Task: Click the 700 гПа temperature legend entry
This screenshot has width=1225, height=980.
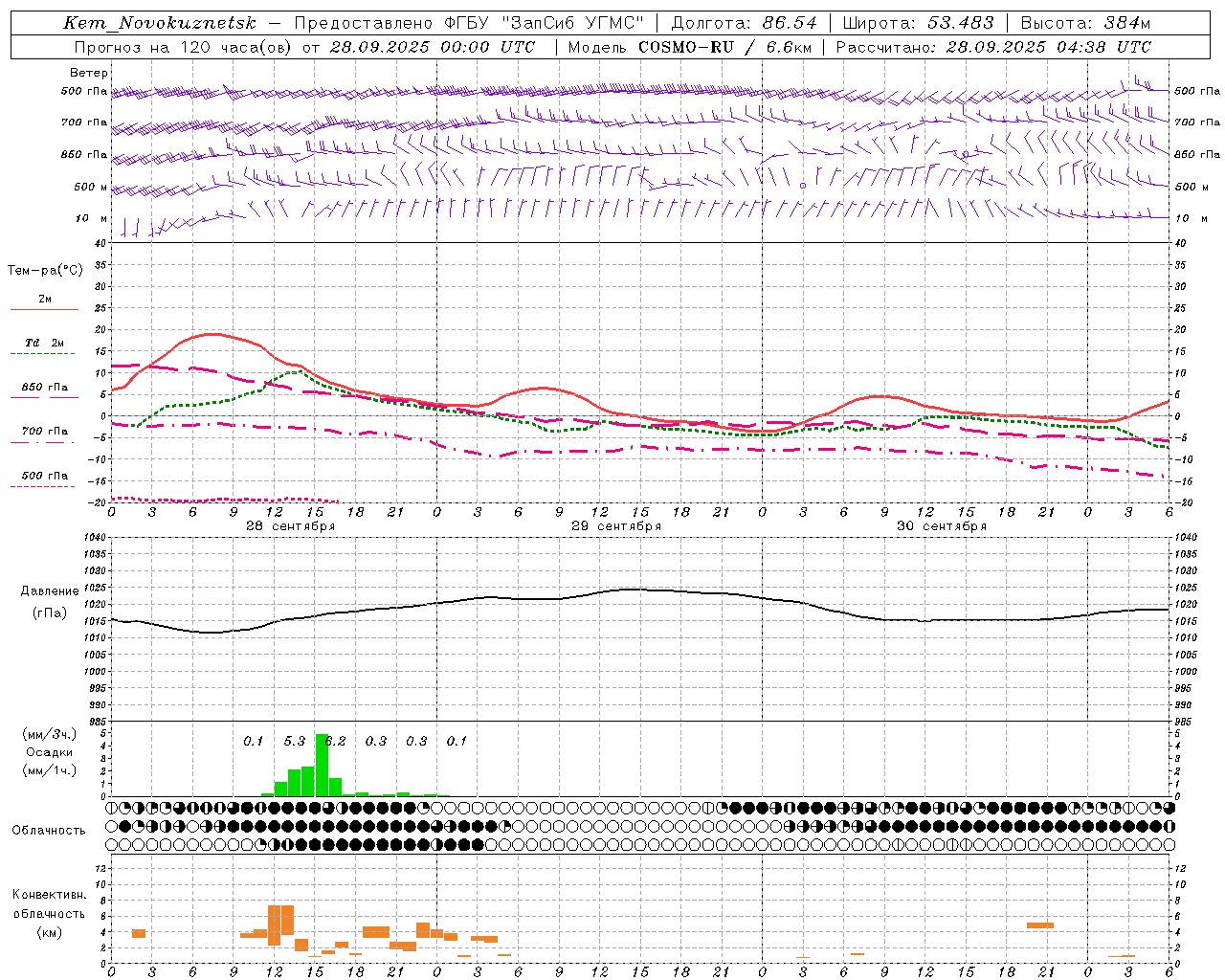Action: [44, 432]
